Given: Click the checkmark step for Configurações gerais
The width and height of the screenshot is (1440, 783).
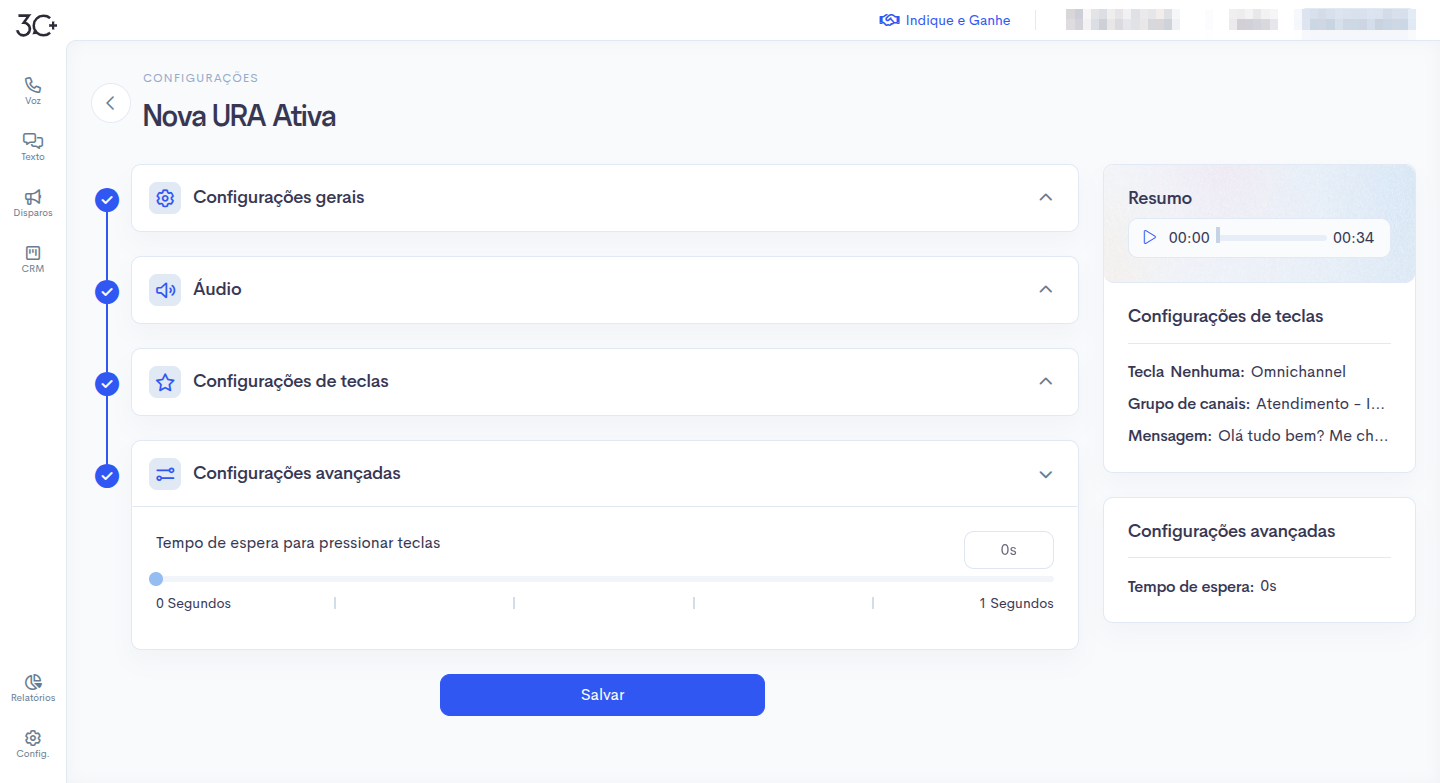Looking at the screenshot, I should click(x=107, y=200).
